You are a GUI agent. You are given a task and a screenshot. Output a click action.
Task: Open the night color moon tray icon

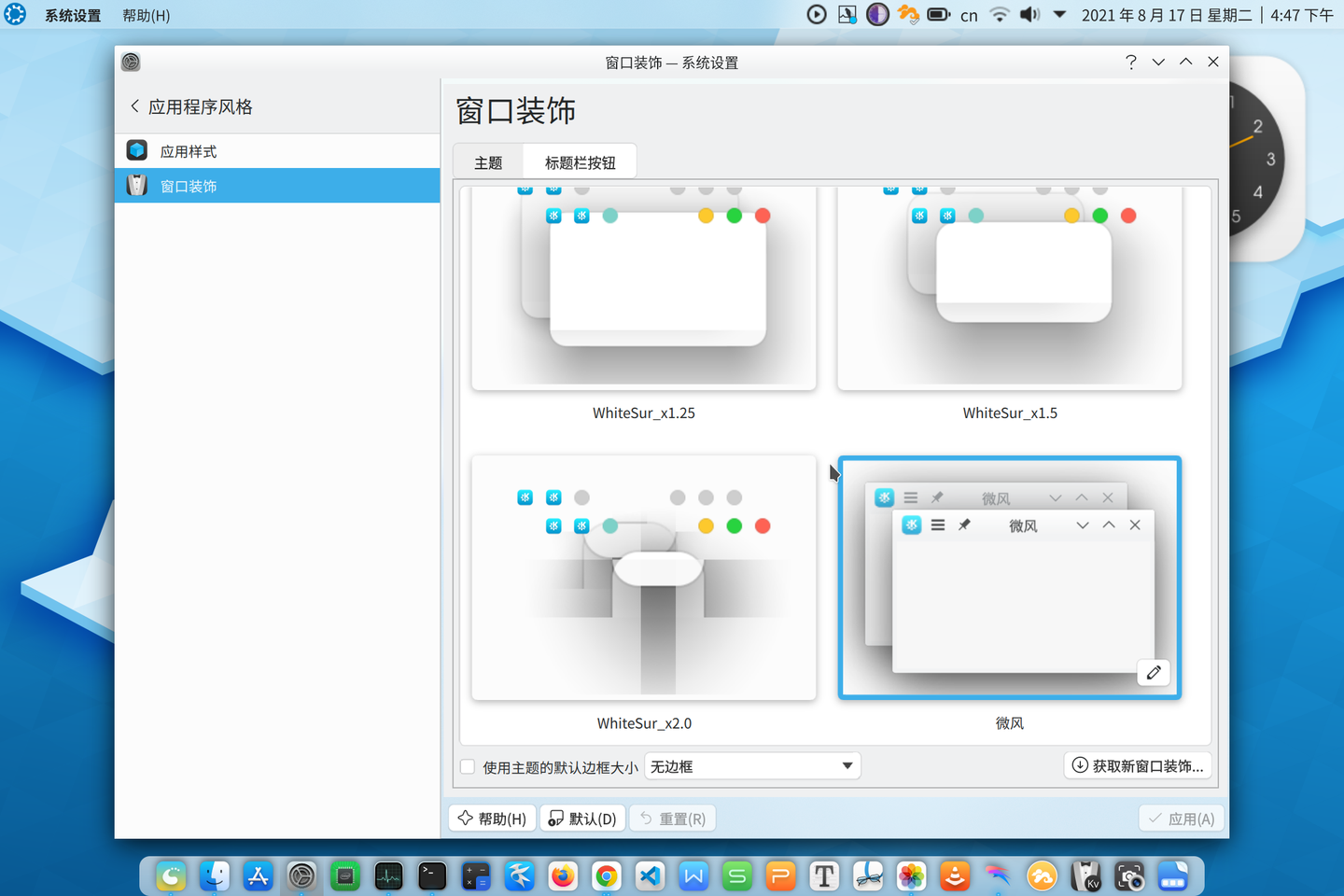(877, 15)
